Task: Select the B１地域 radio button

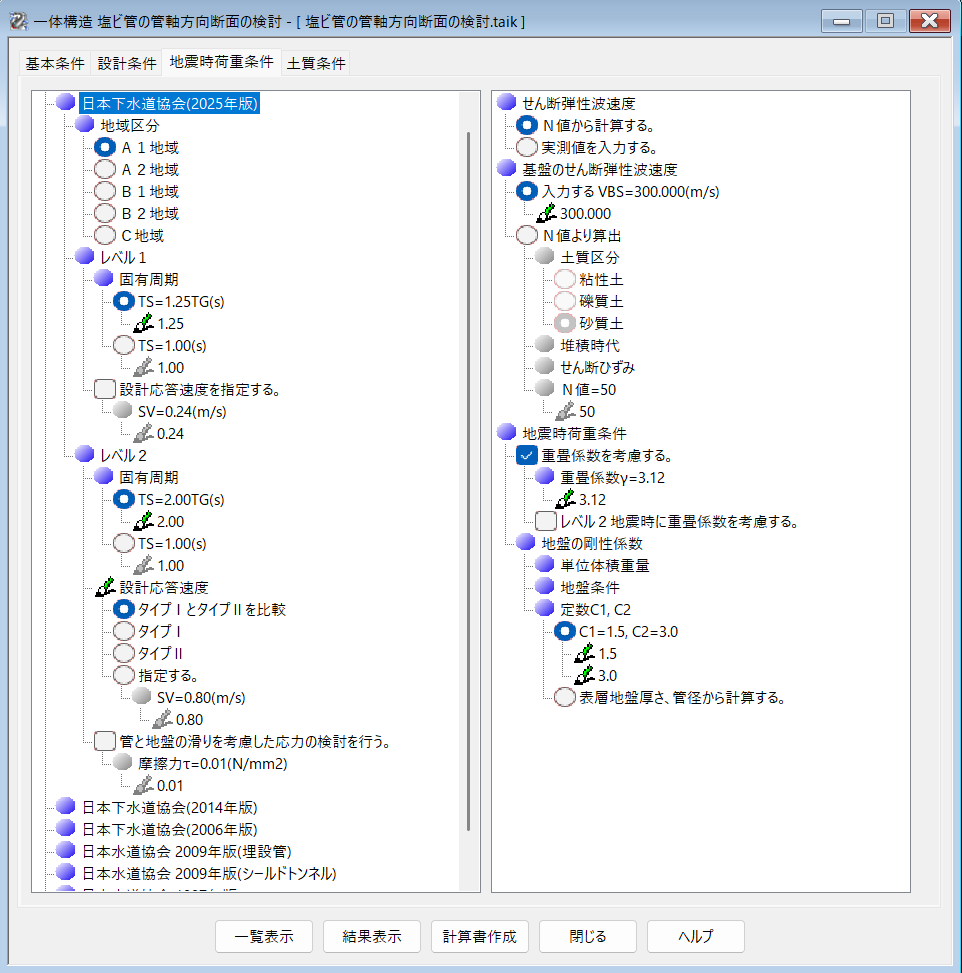Action: pyautogui.click(x=105, y=191)
